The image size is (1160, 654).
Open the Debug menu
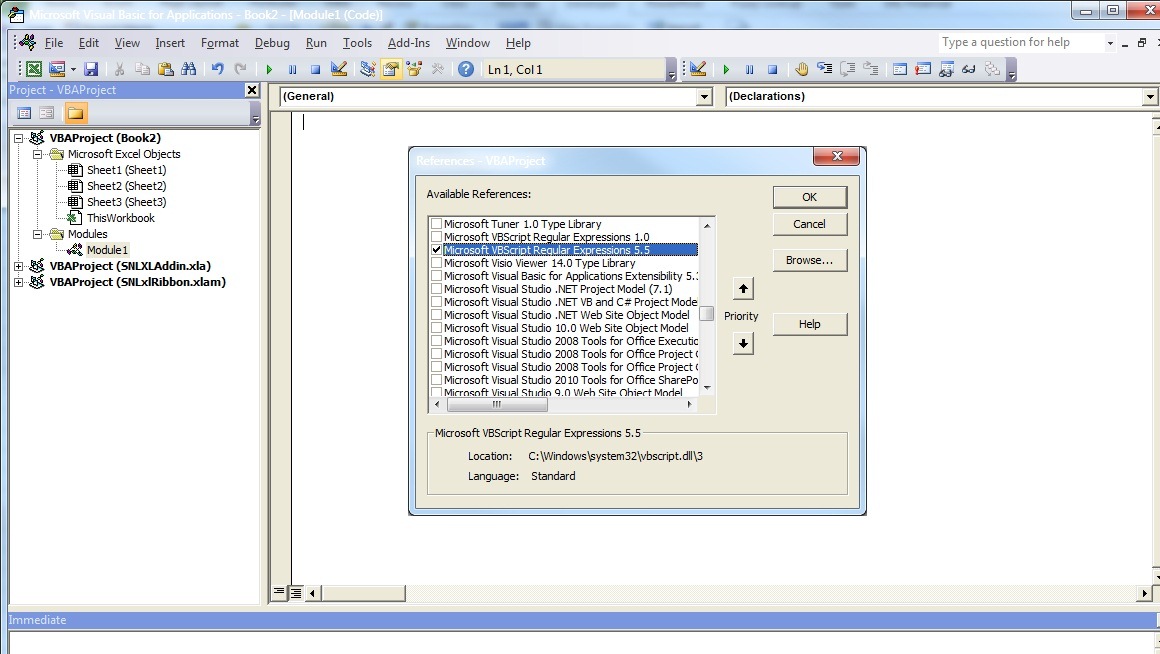[x=272, y=43]
